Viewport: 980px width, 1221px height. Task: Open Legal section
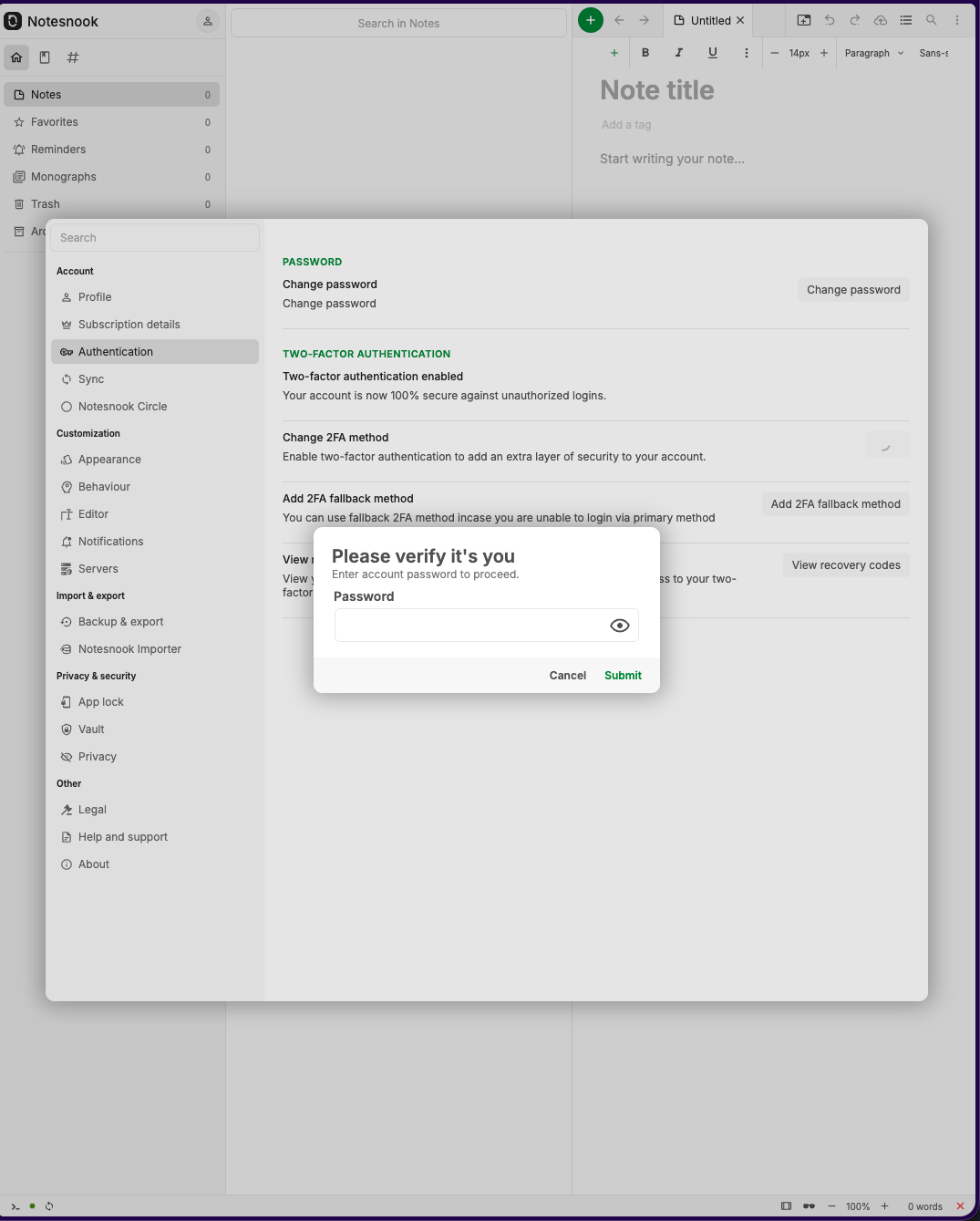pyautogui.click(x=155, y=810)
